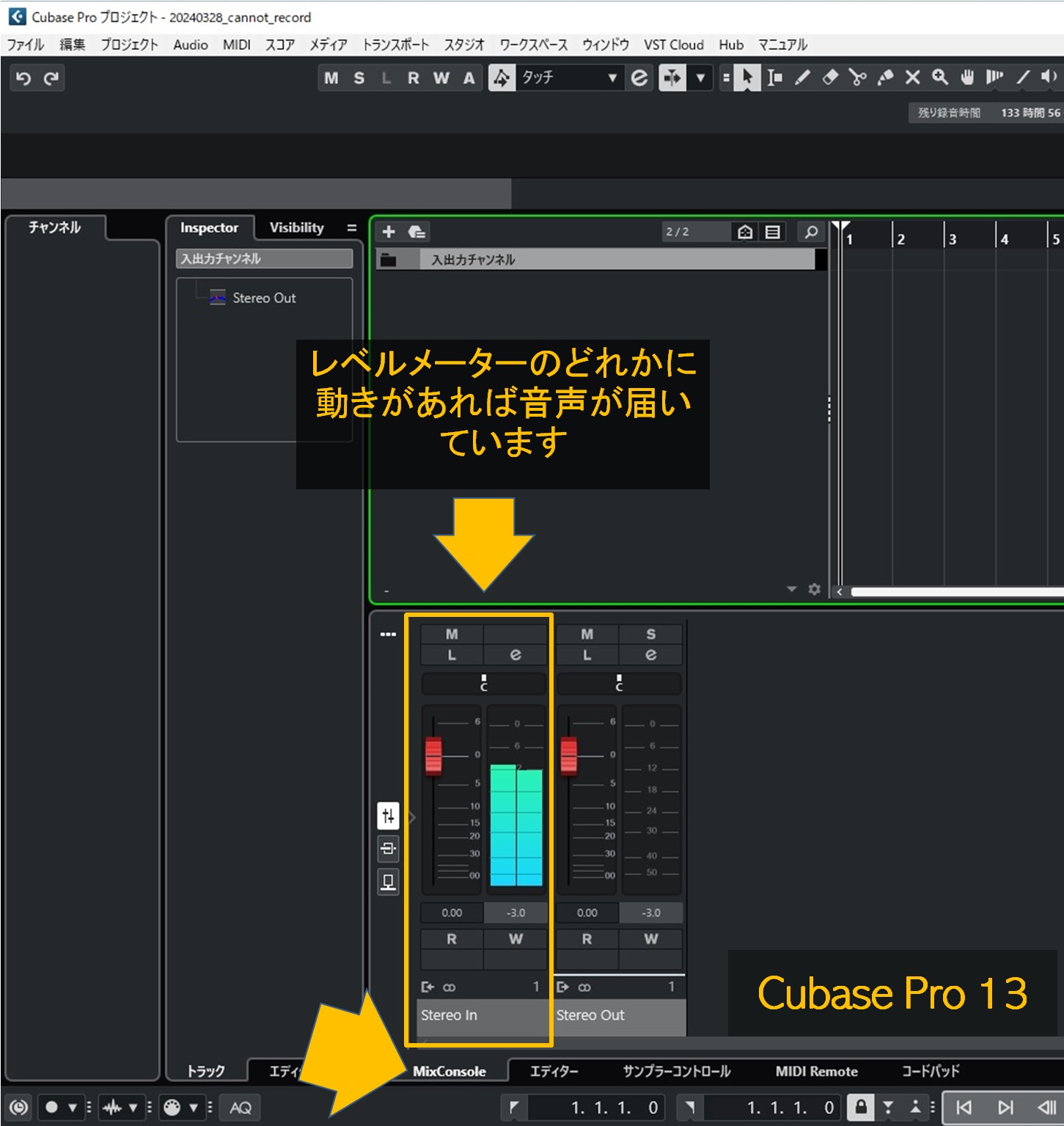Open the スタジオ menu

(464, 45)
